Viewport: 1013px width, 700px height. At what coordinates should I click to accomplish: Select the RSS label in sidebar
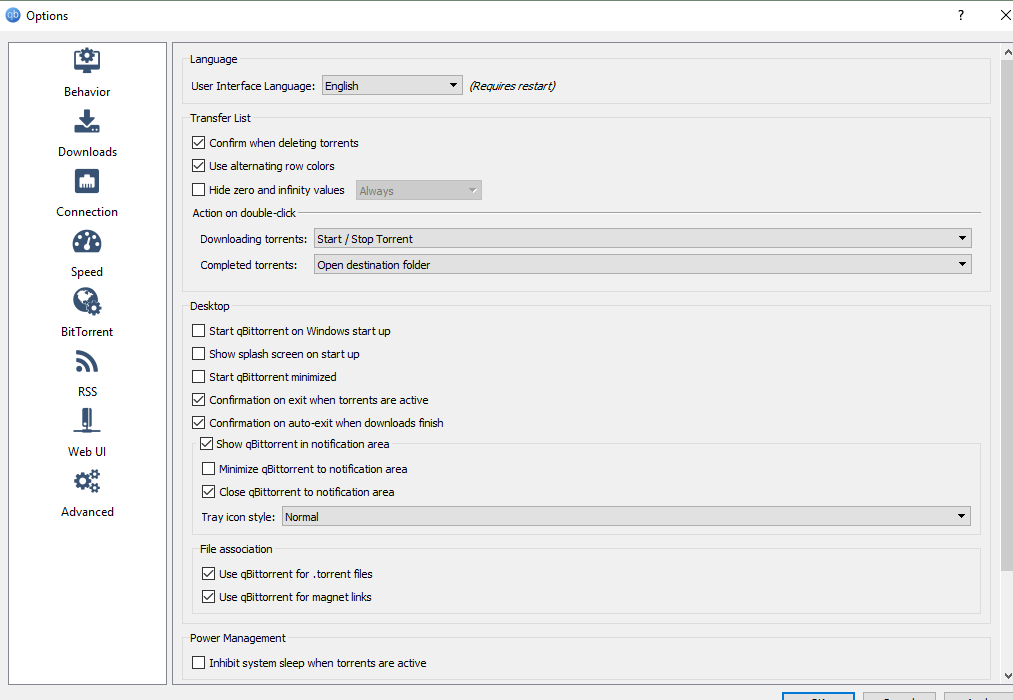tap(87, 392)
